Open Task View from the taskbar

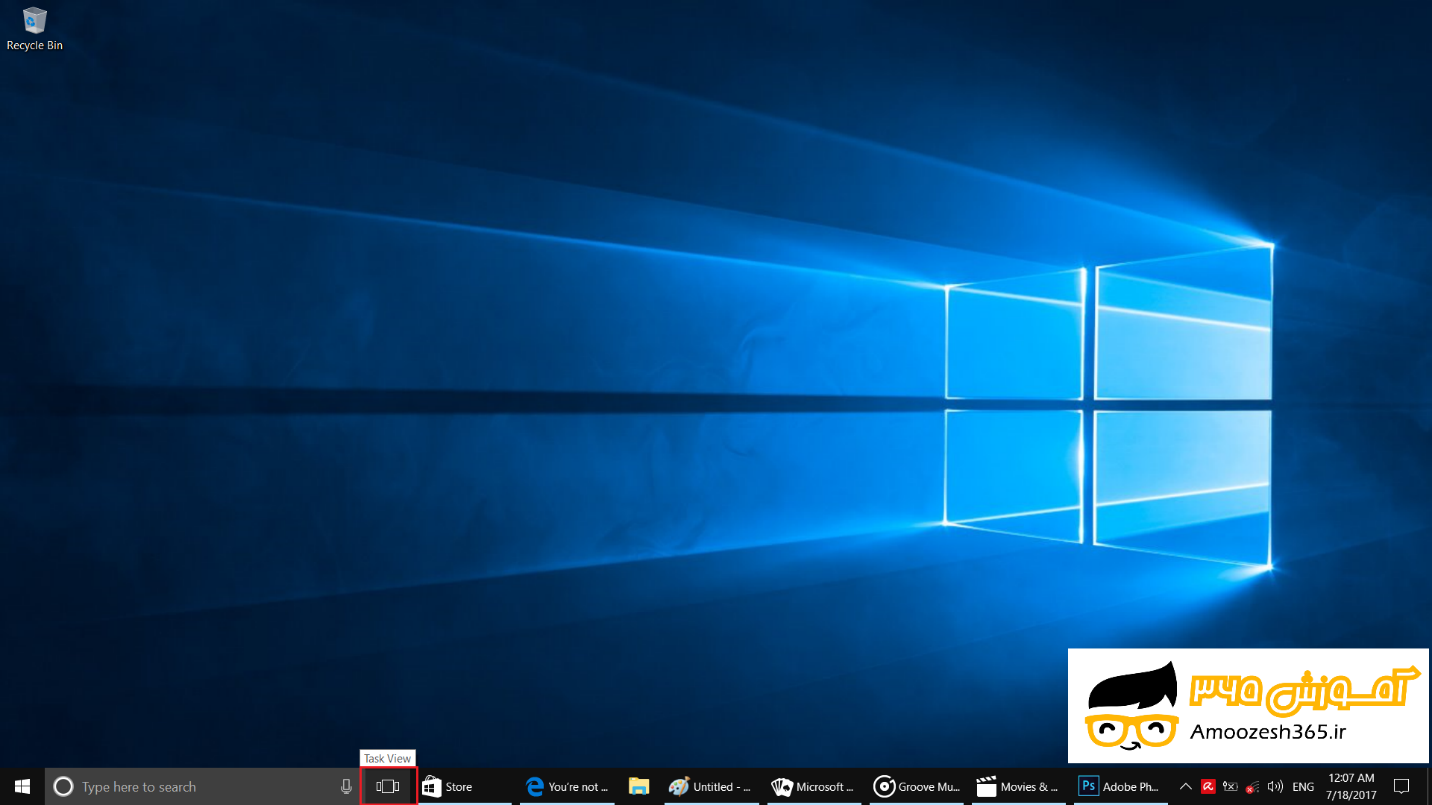[388, 787]
